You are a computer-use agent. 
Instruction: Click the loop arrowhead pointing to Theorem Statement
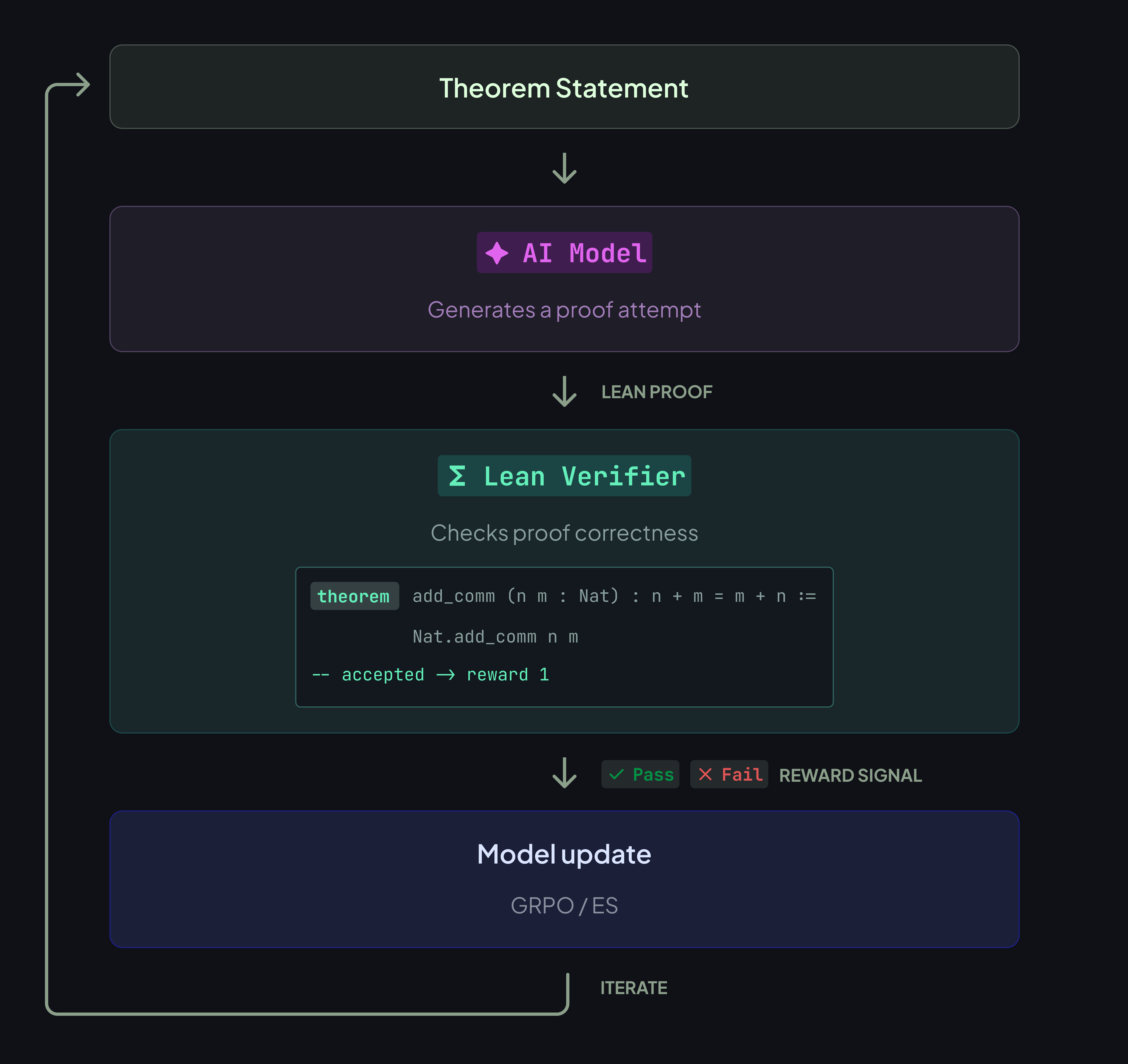(x=83, y=85)
